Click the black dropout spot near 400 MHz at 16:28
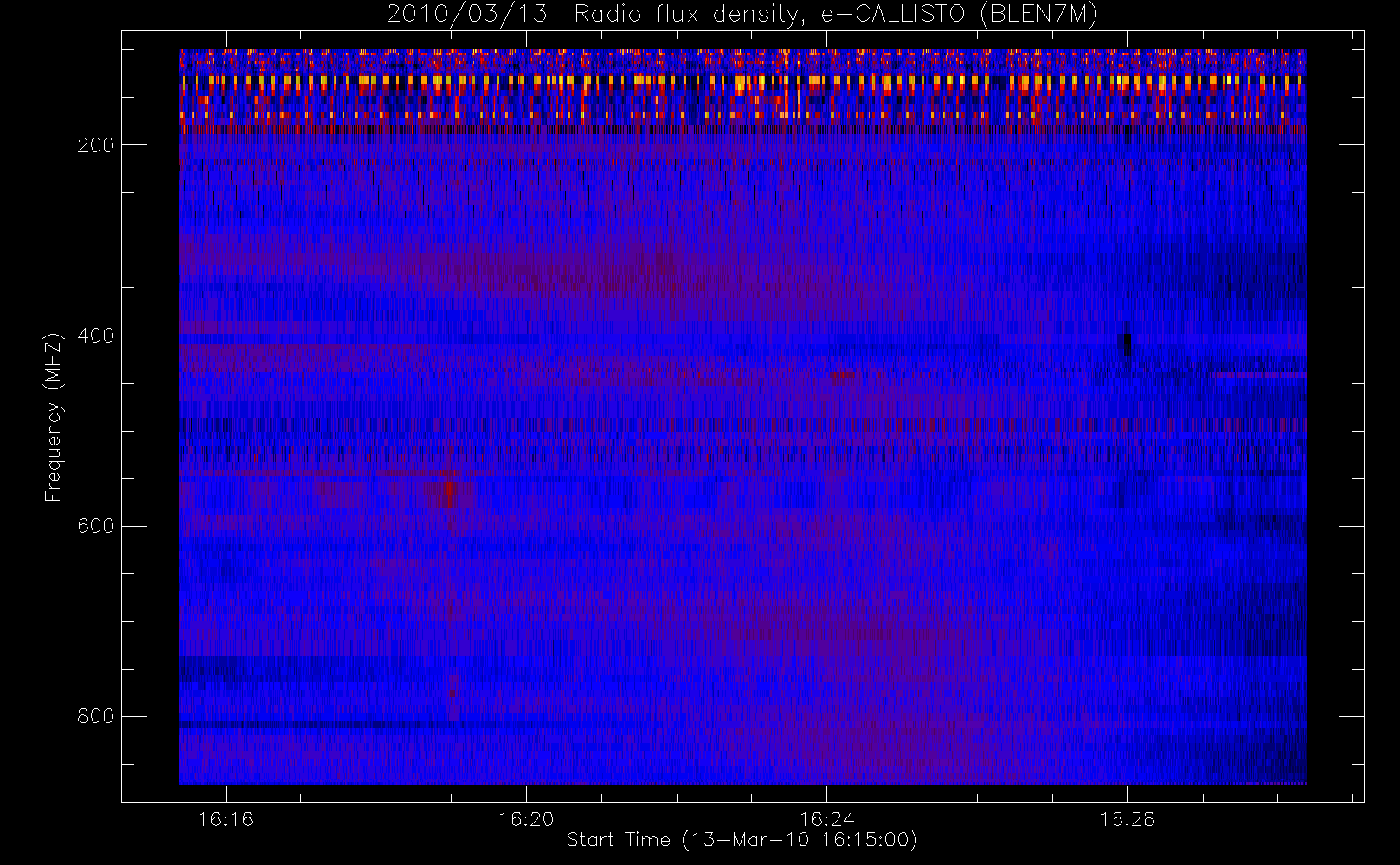The width and height of the screenshot is (1400, 865). (1127, 344)
